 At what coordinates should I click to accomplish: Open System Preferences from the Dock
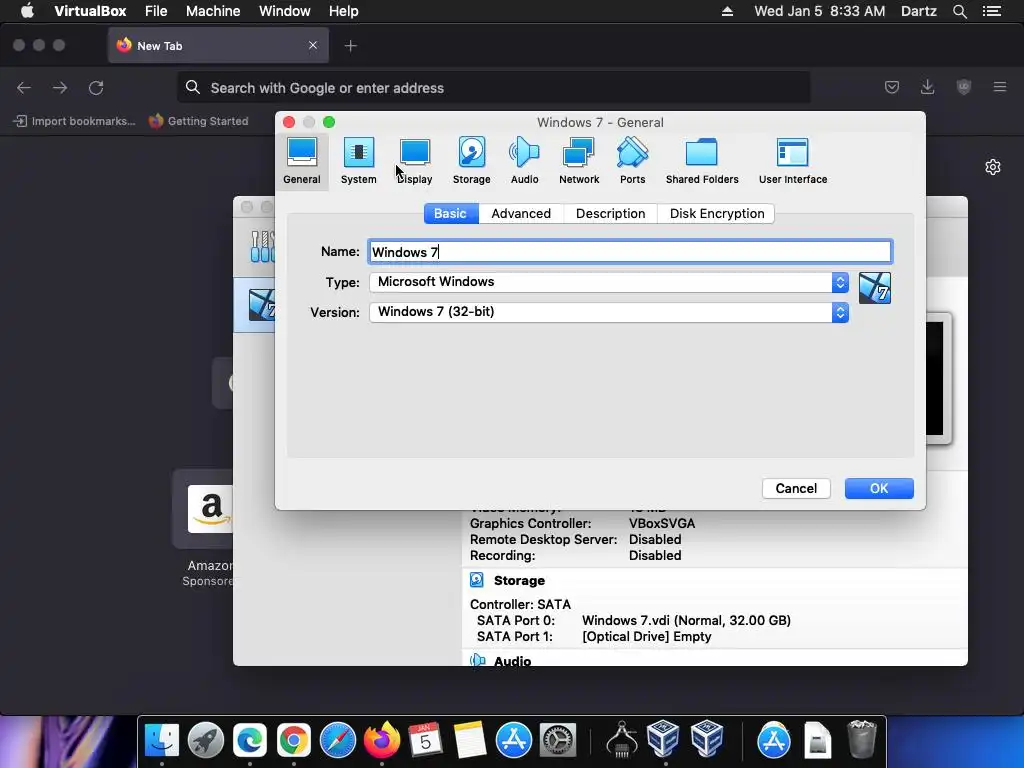(x=557, y=740)
